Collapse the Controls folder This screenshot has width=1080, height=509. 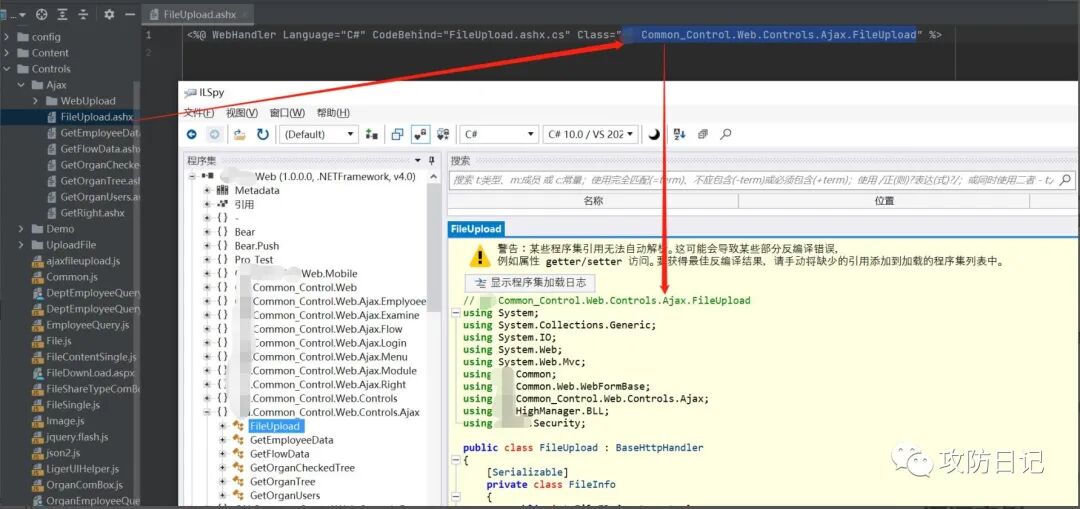point(6,68)
